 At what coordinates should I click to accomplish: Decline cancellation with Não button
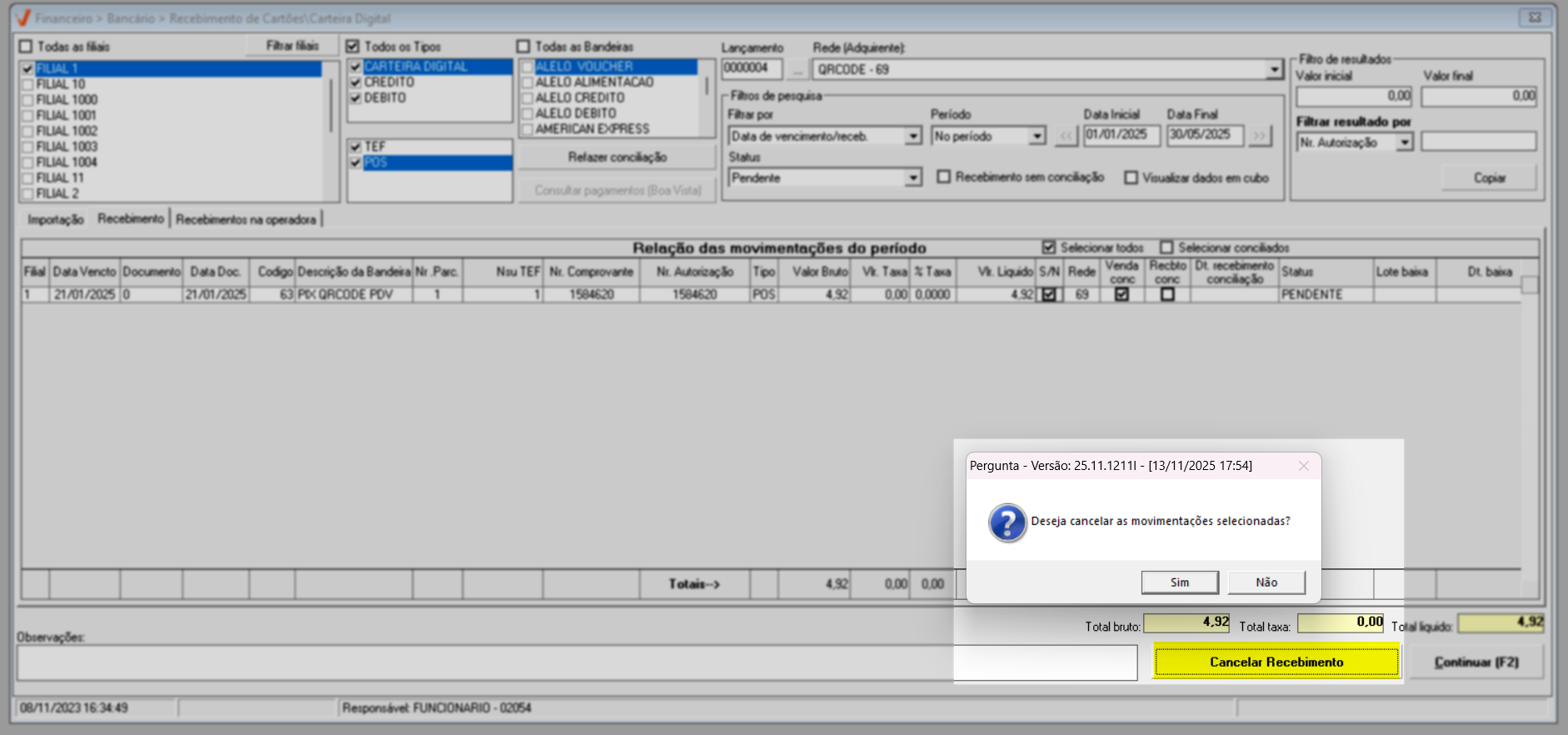1266,582
